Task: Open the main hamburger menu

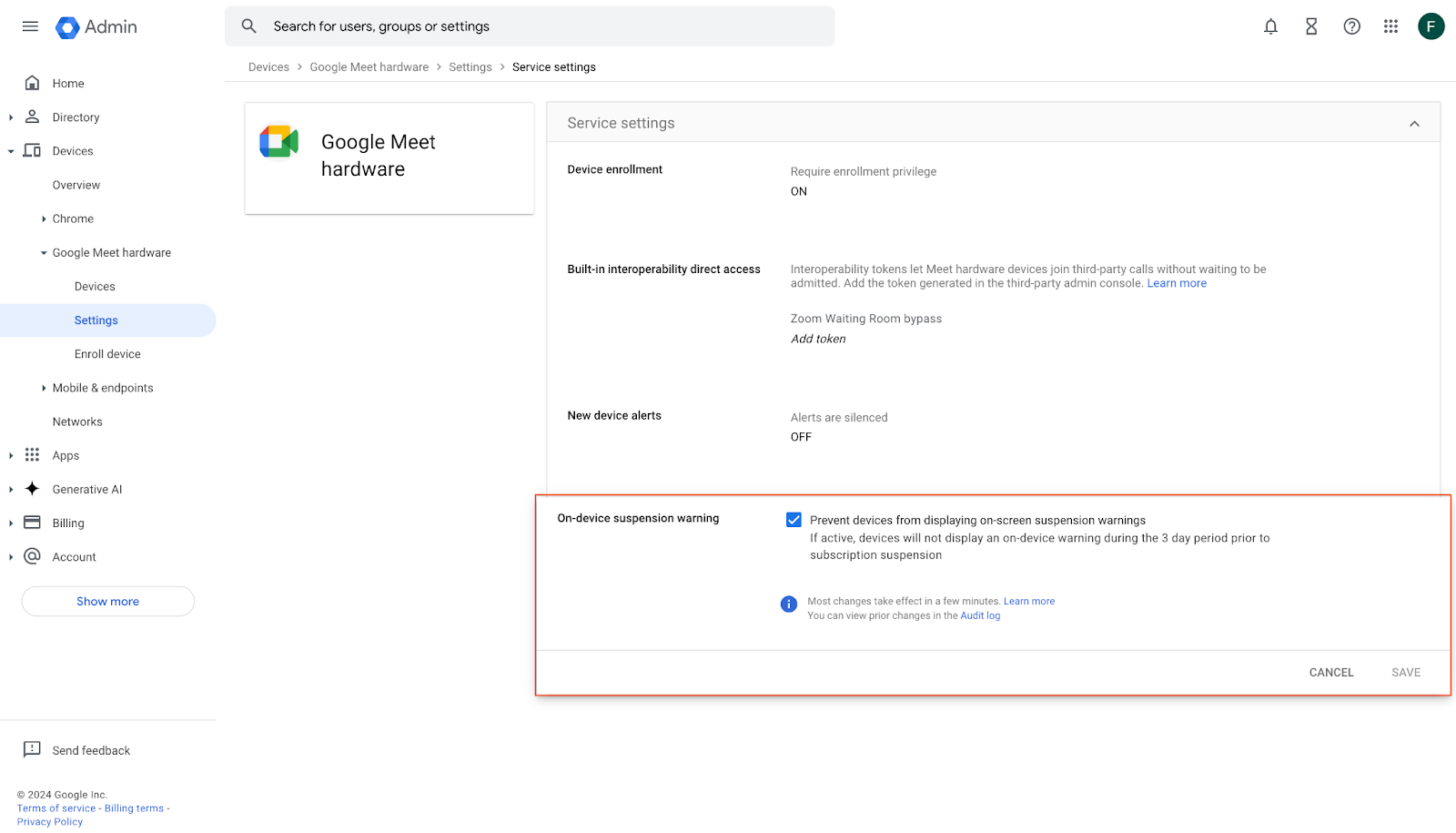Action: (30, 26)
